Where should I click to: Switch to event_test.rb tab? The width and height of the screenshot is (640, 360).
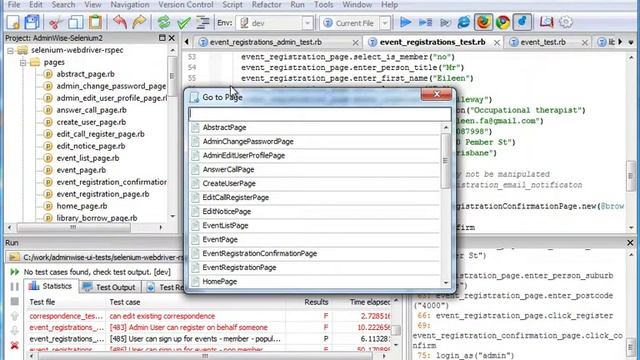click(x=543, y=42)
